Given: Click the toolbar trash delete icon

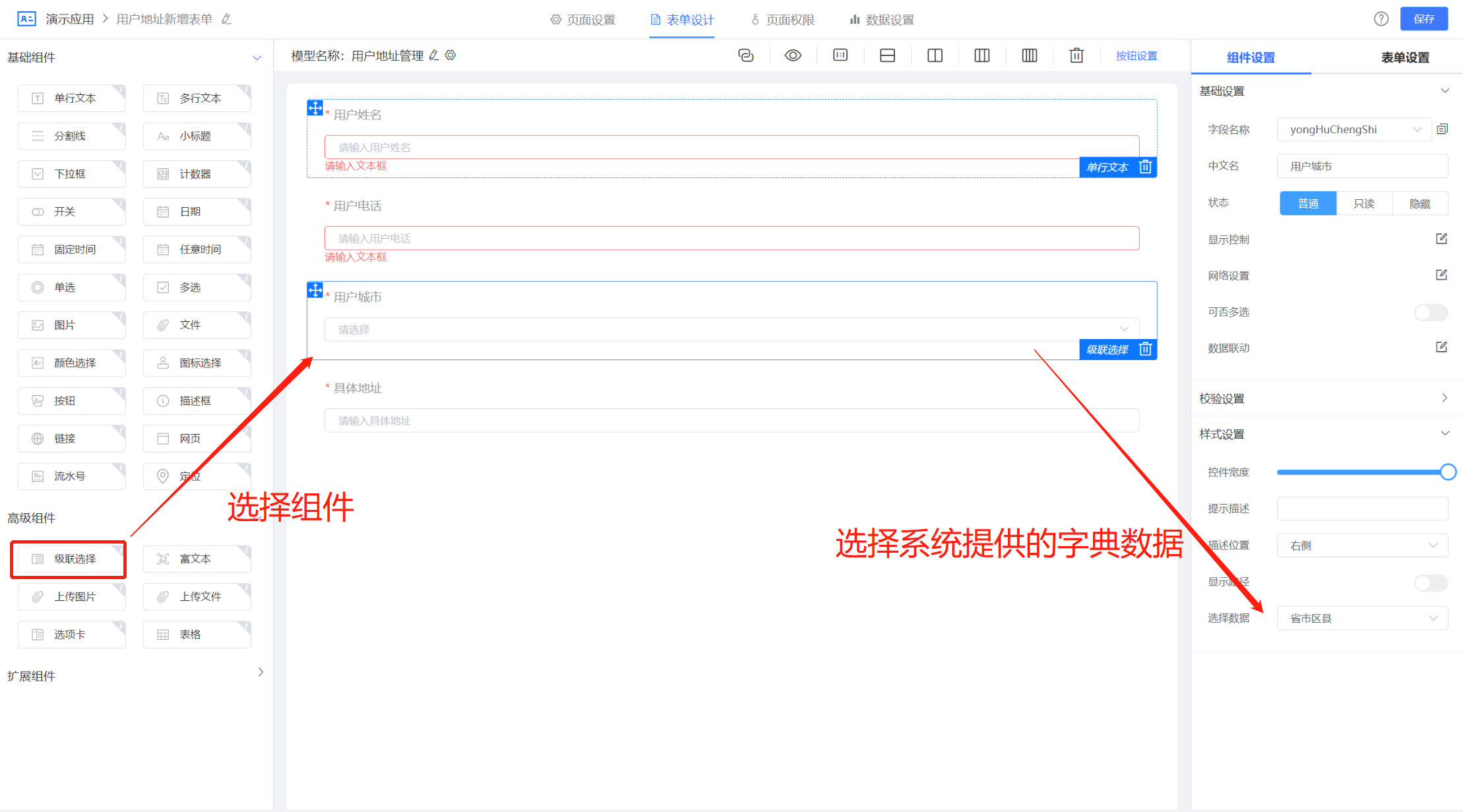Looking at the screenshot, I should [x=1076, y=55].
